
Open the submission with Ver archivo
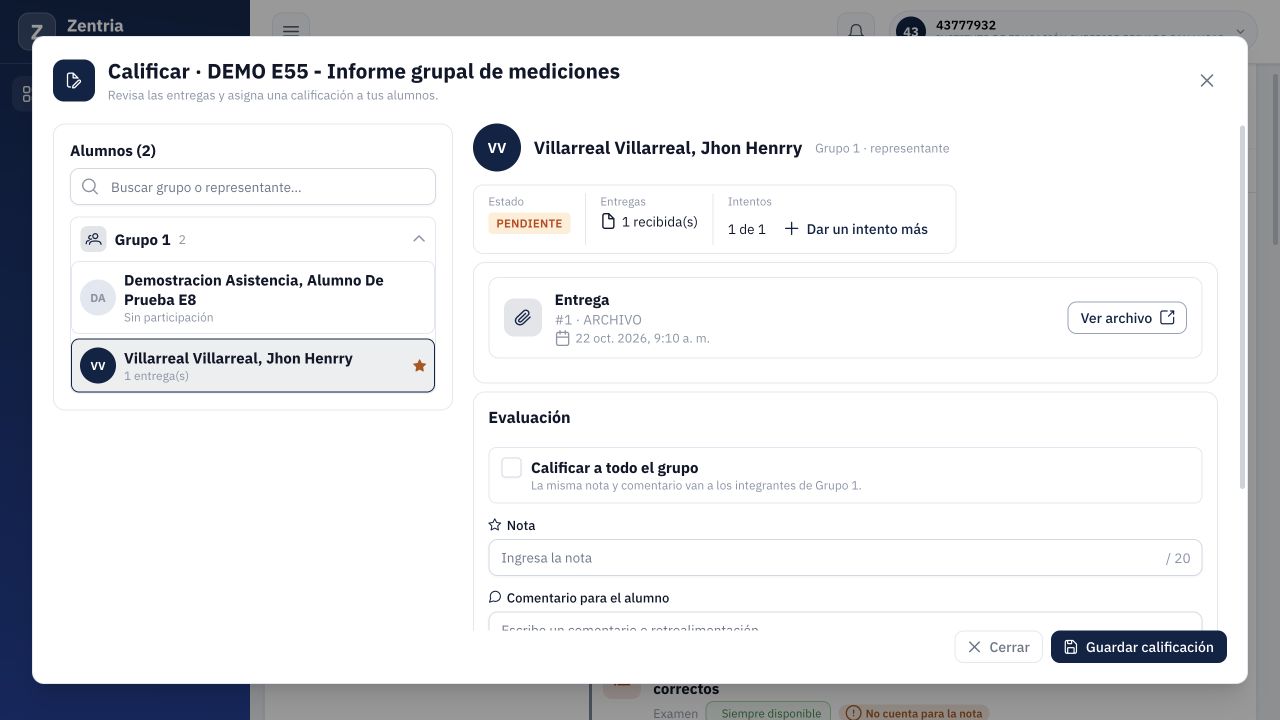(1127, 318)
